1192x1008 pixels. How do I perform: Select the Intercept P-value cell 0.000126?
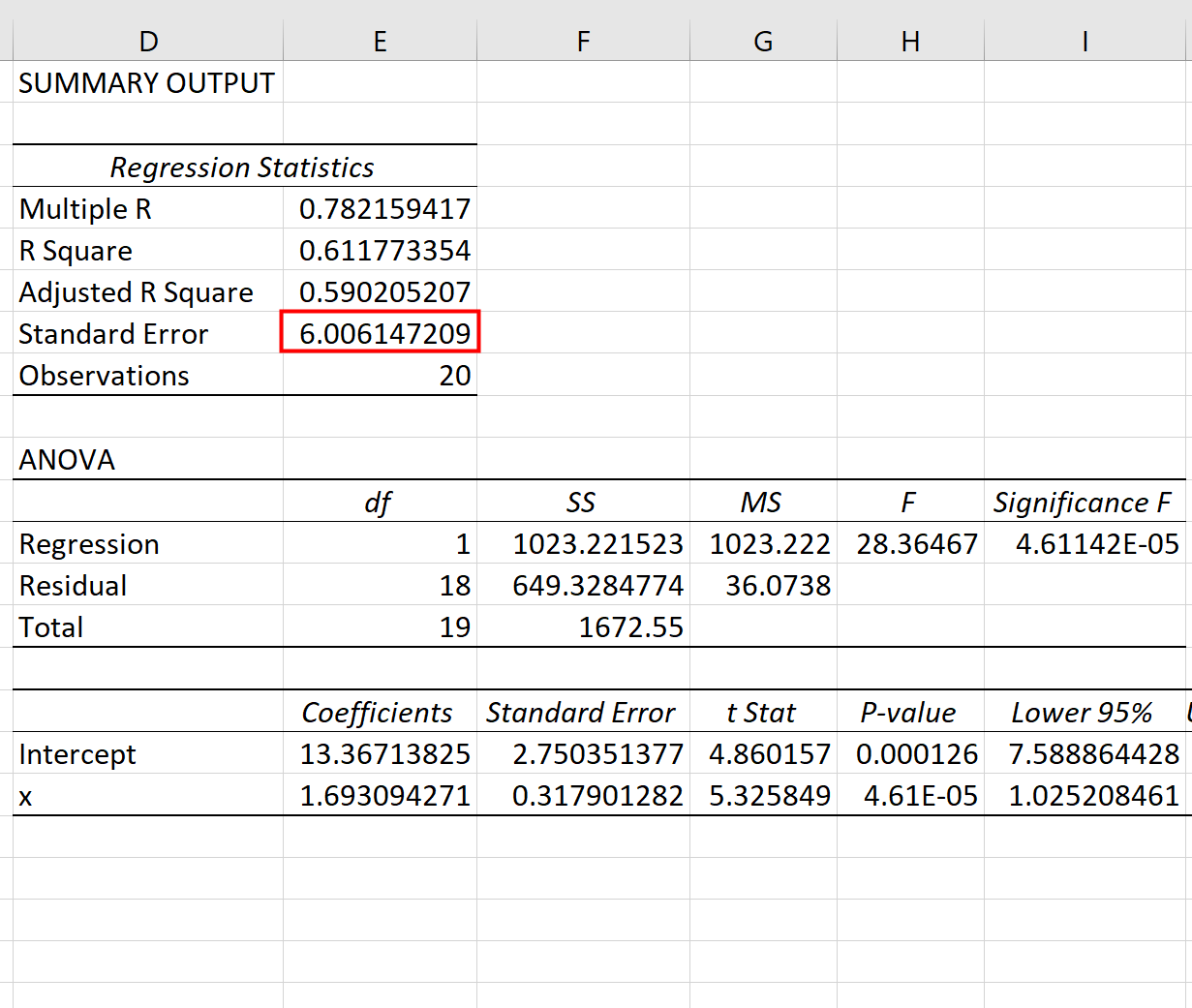pyautogui.click(x=910, y=753)
